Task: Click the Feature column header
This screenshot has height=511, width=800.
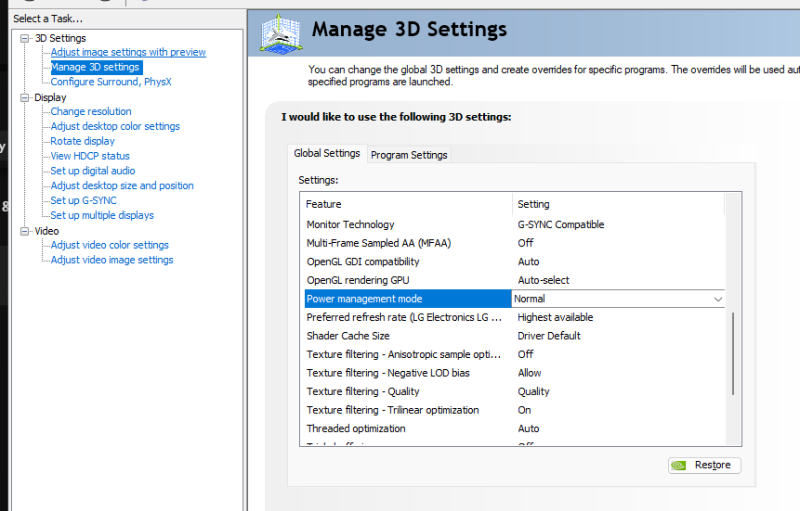Action: pyautogui.click(x=408, y=204)
